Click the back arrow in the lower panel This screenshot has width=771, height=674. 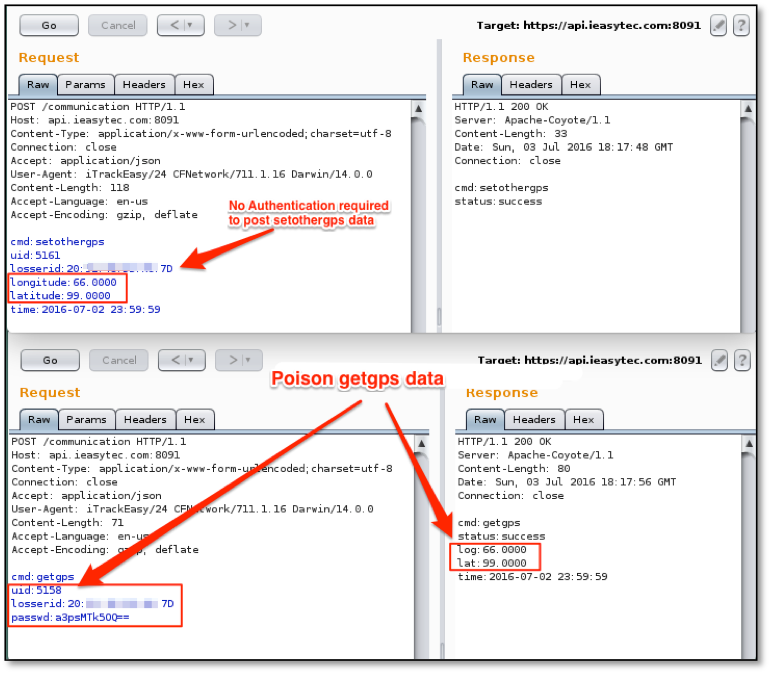171,360
